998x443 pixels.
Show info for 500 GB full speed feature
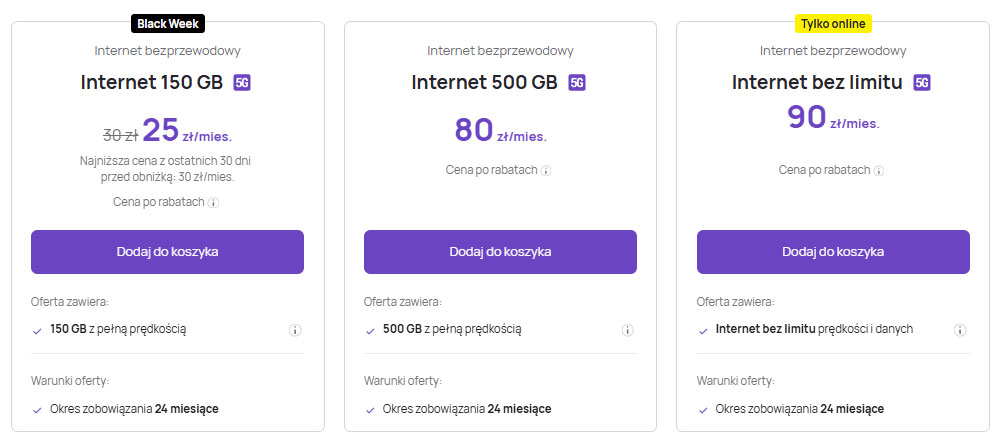628,330
